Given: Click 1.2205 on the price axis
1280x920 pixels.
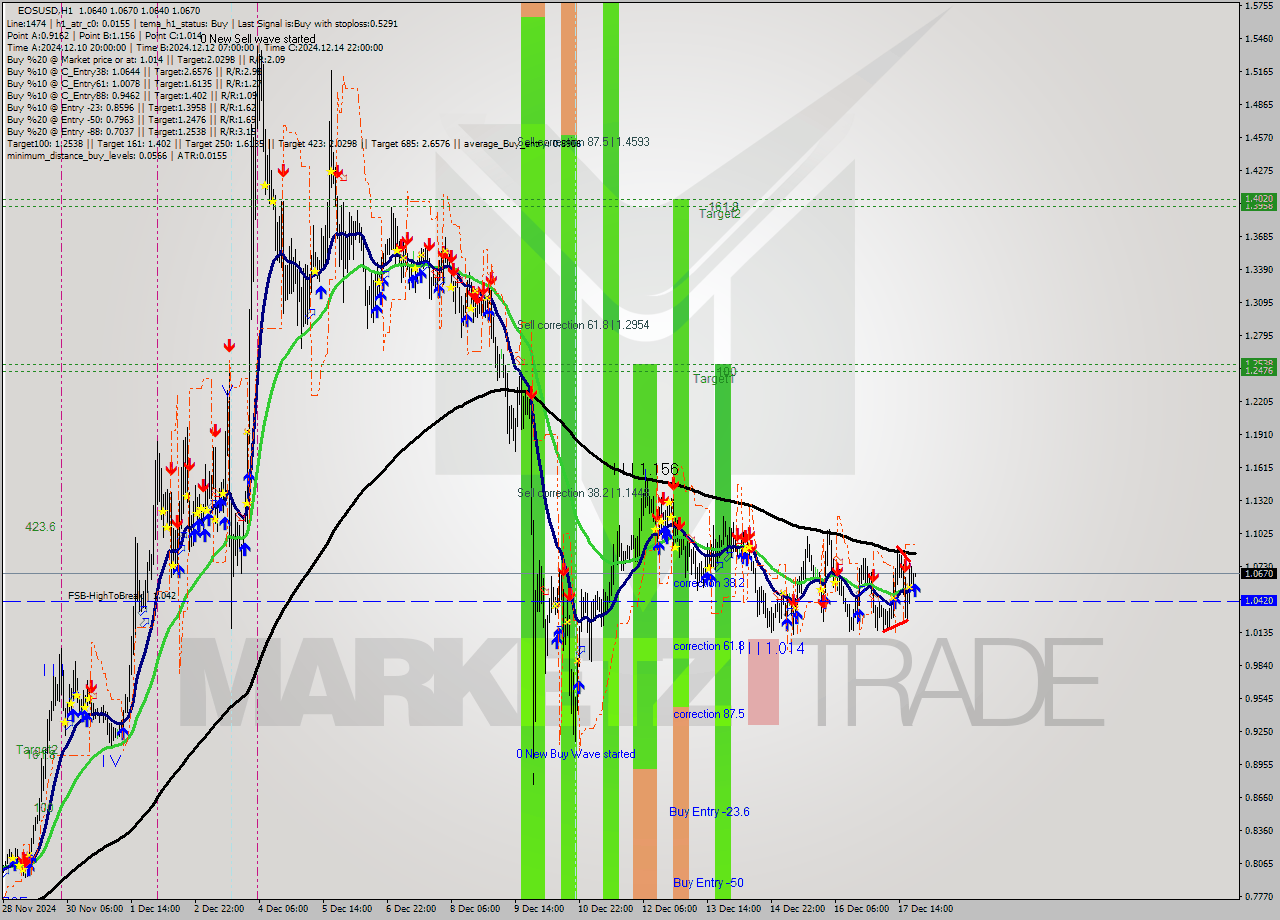Looking at the screenshot, I should click(x=1257, y=401).
